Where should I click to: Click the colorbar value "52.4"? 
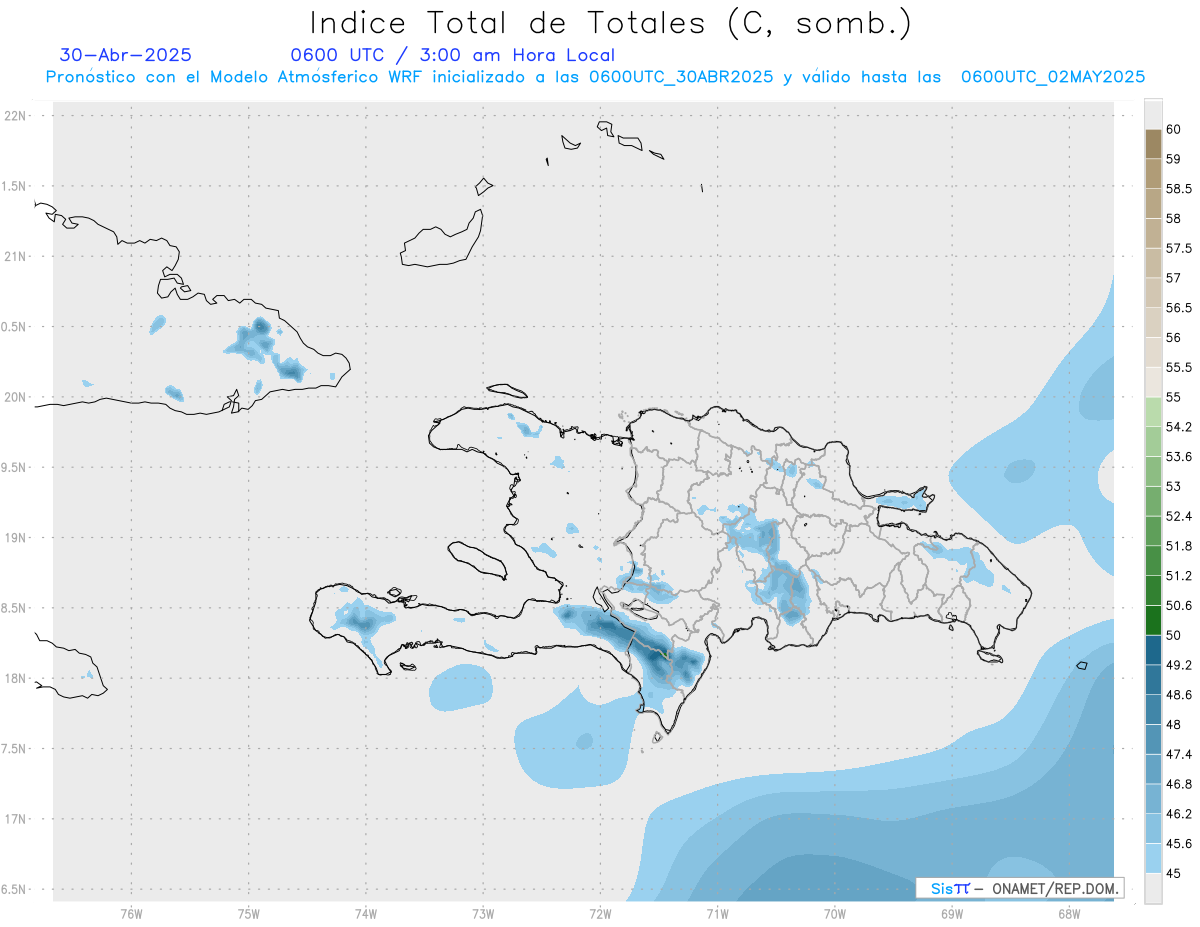click(1179, 516)
